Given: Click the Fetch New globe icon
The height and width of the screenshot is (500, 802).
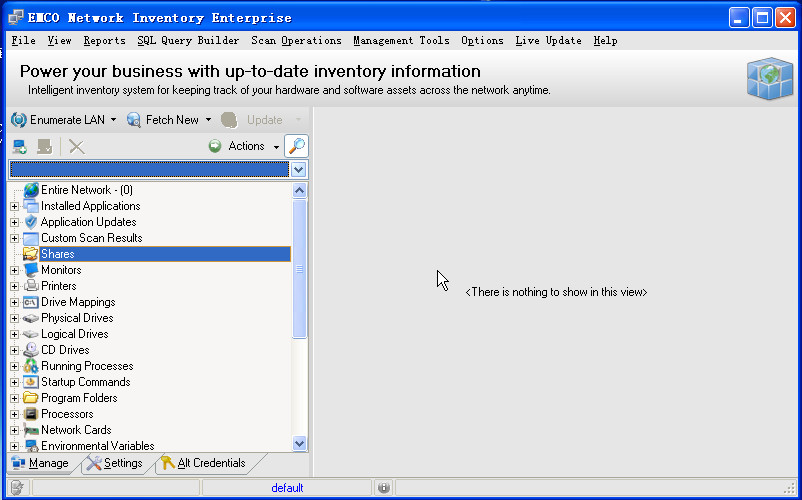Looking at the screenshot, I should [x=133, y=120].
